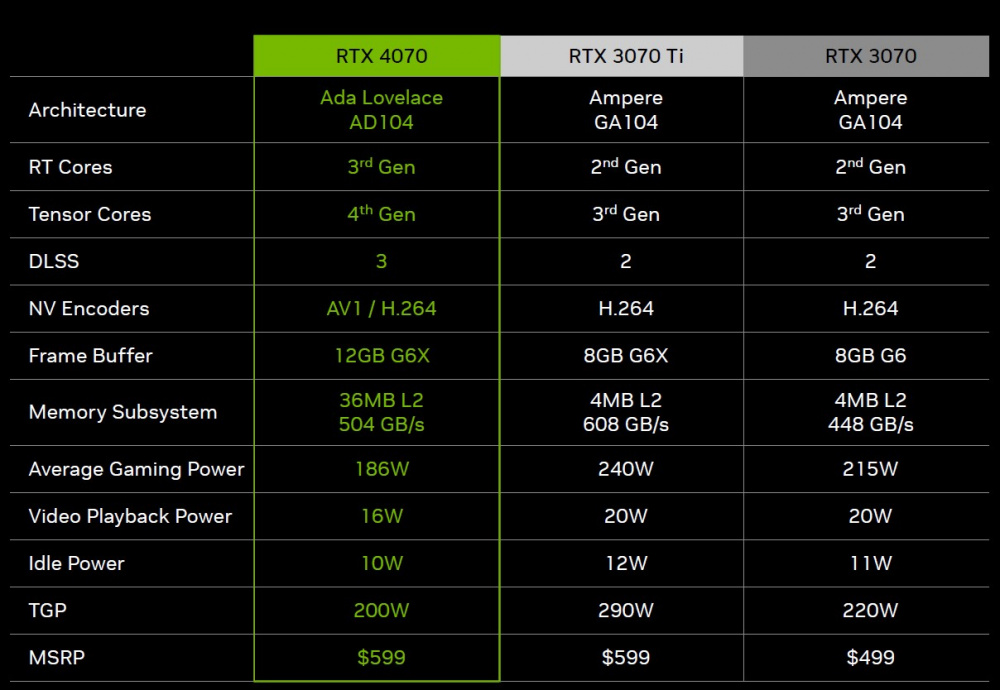This screenshot has height=690, width=1000.
Task: Click the 186W value
Action: 382,469
